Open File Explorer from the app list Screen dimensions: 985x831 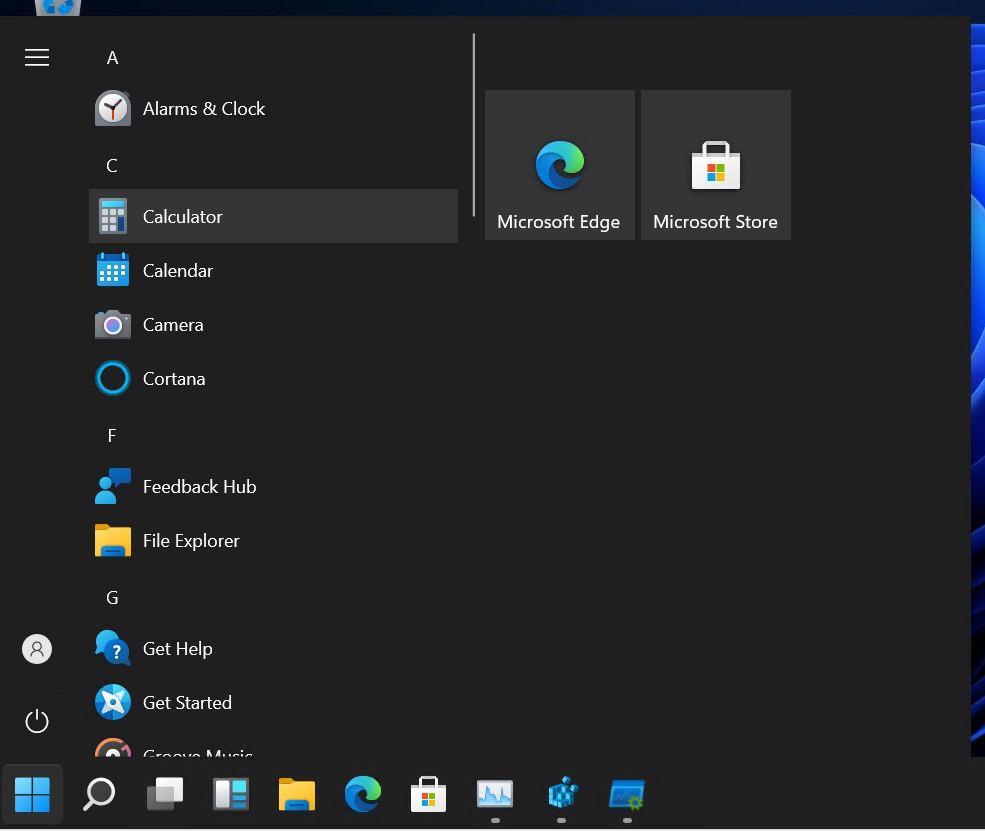coord(273,541)
